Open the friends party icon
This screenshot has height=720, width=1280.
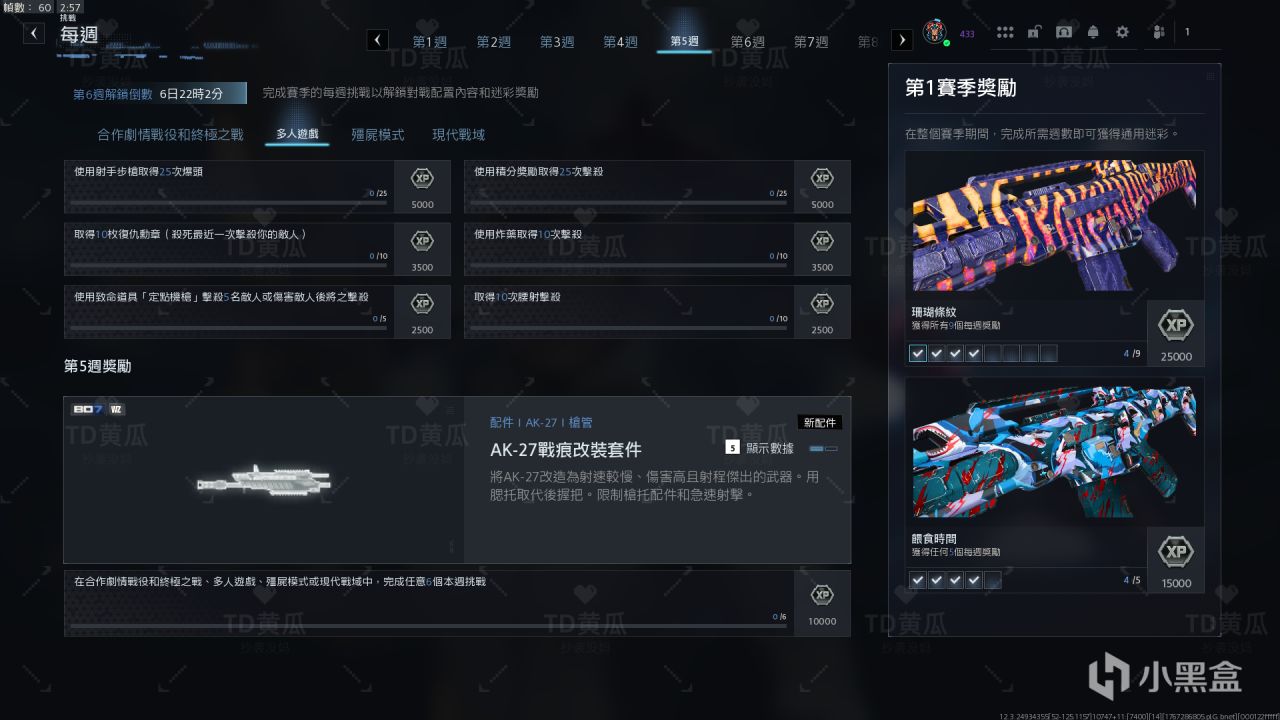(1158, 32)
